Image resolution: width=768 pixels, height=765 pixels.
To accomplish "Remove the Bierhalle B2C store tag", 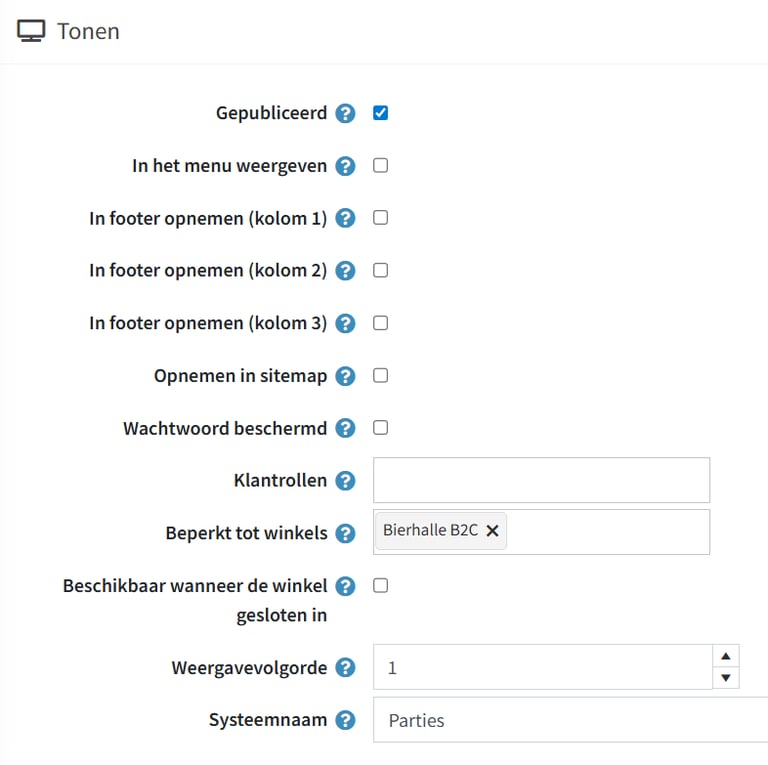I will coord(492,531).
